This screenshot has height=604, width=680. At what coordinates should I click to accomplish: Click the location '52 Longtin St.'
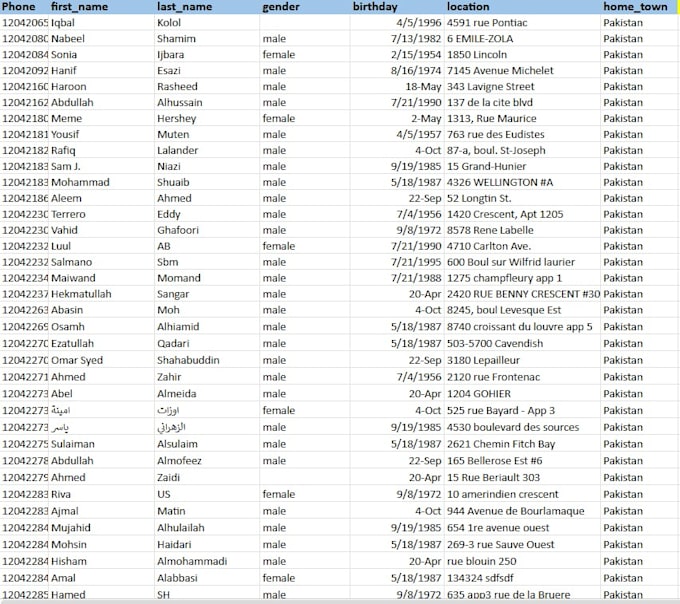479,199
